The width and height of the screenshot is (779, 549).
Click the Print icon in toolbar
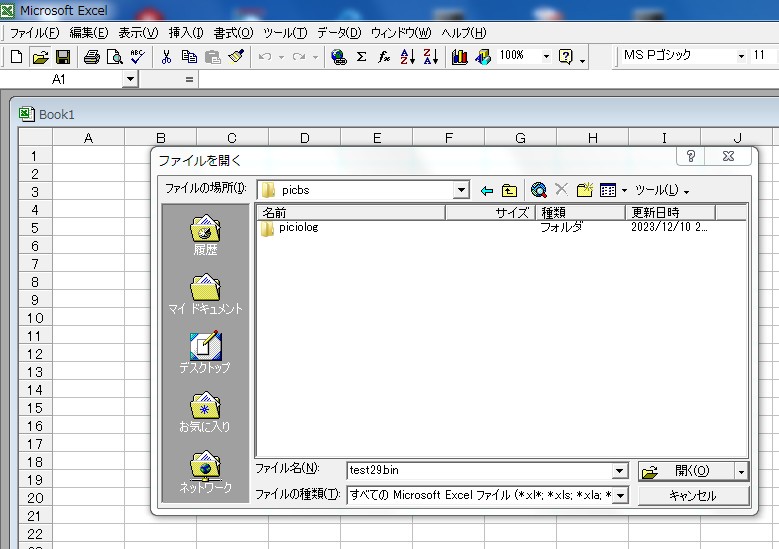click(91, 57)
